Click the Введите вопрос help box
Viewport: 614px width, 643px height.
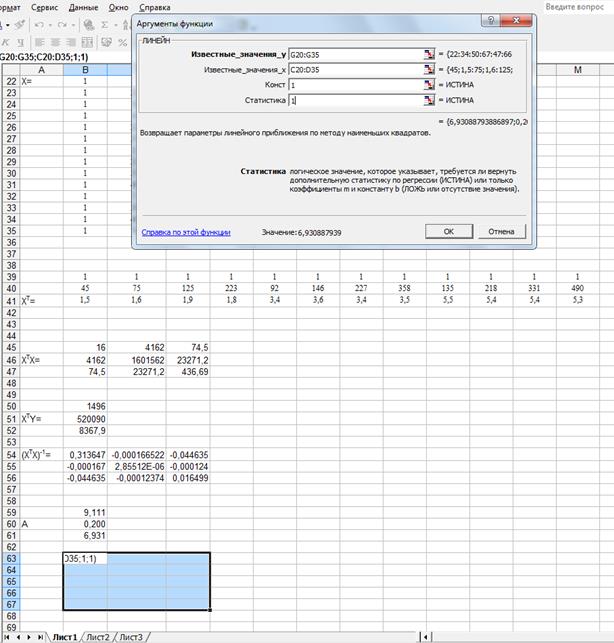coord(575,7)
